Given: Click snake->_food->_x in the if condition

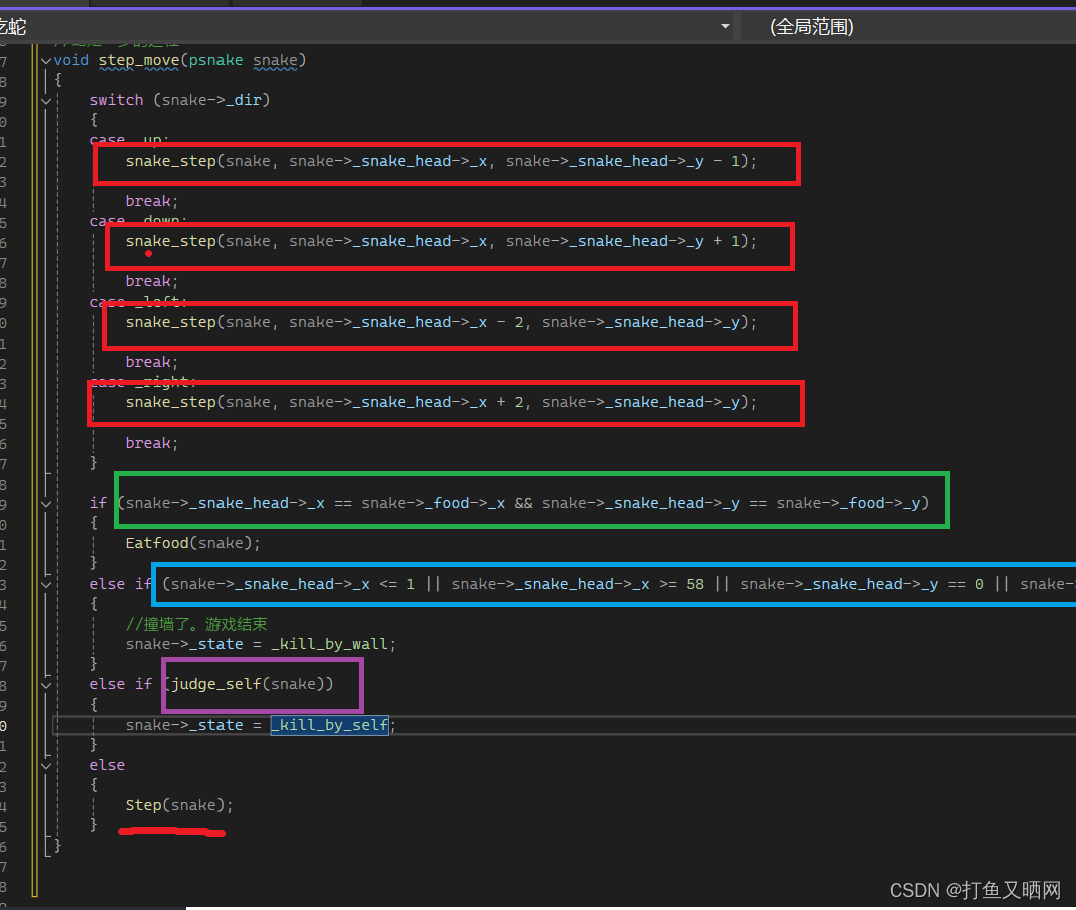Looking at the screenshot, I should pyautogui.click(x=433, y=504).
